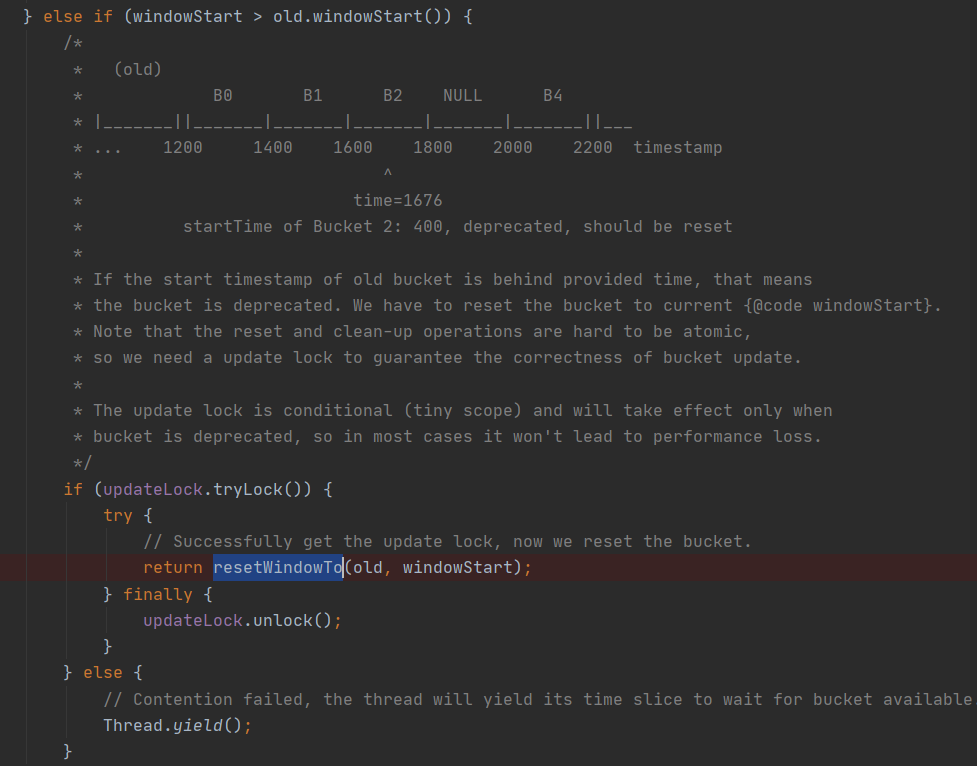
Task: Click the 'Contention failed' comment line
Action: [538, 699]
